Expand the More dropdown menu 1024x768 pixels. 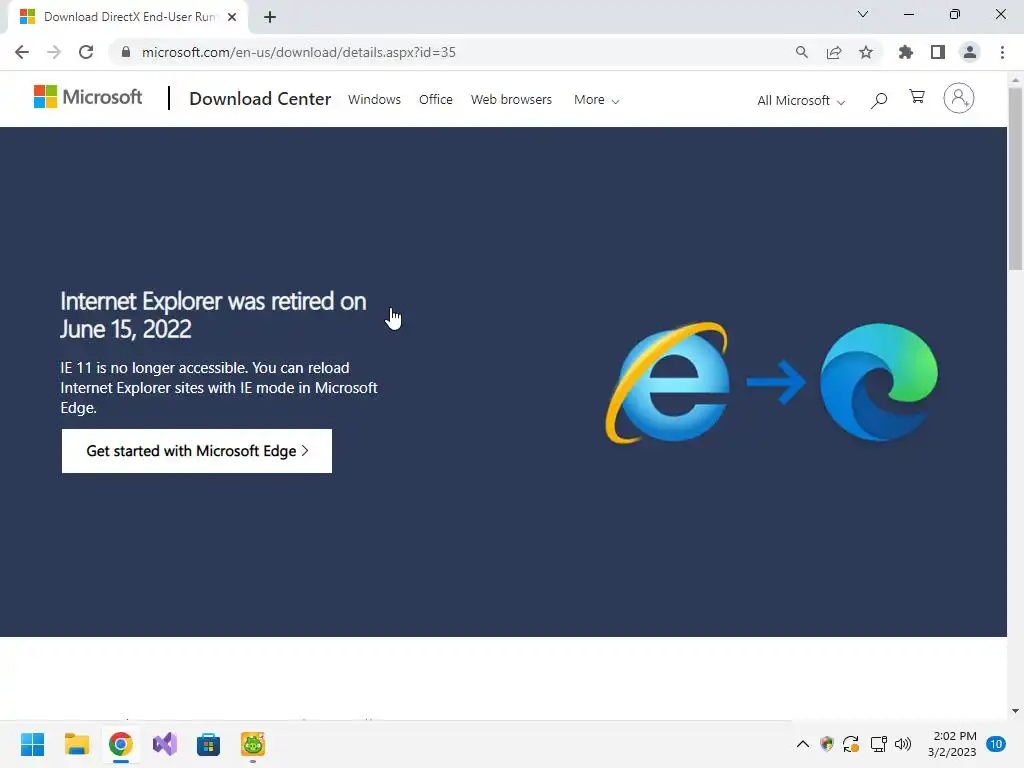596,100
